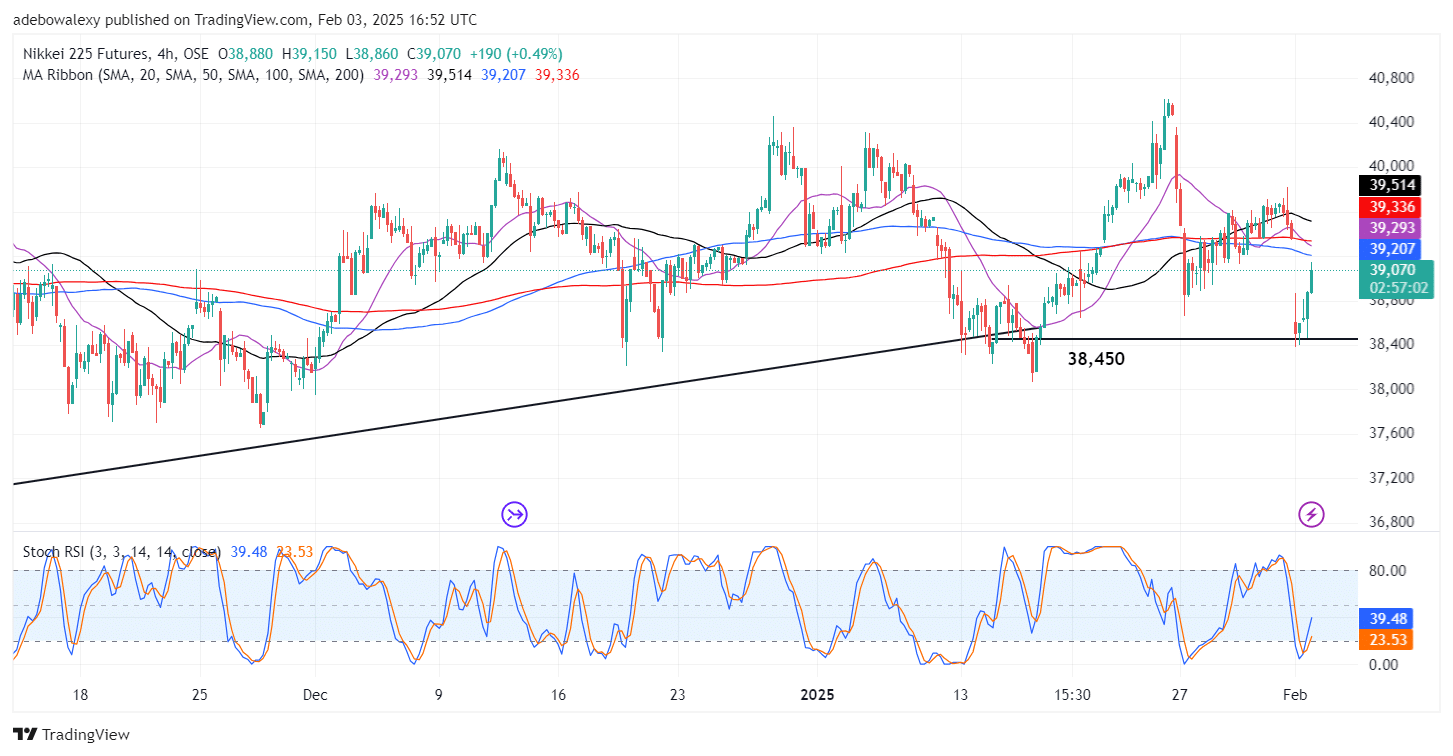Viewport: 1453px width, 756px height.
Task: Click the 40,800 price axis label
Action: coord(1390,77)
